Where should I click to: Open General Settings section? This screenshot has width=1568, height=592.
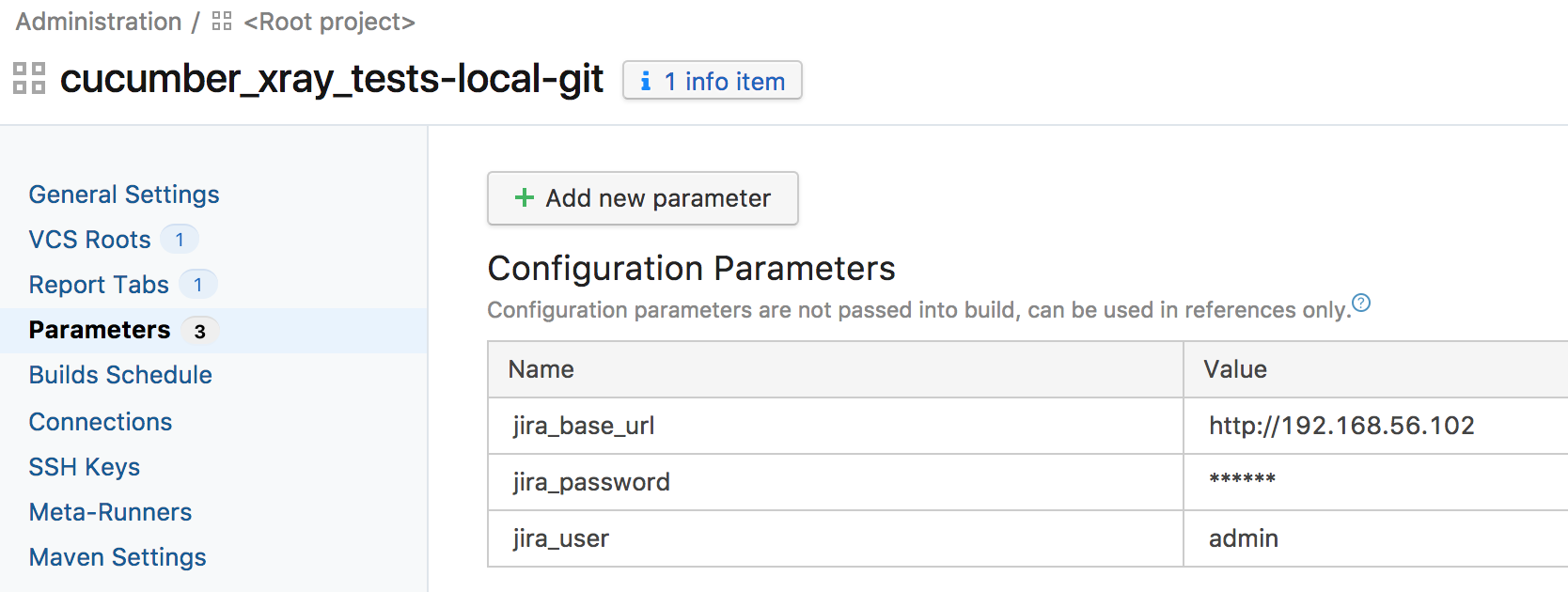(x=124, y=195)
